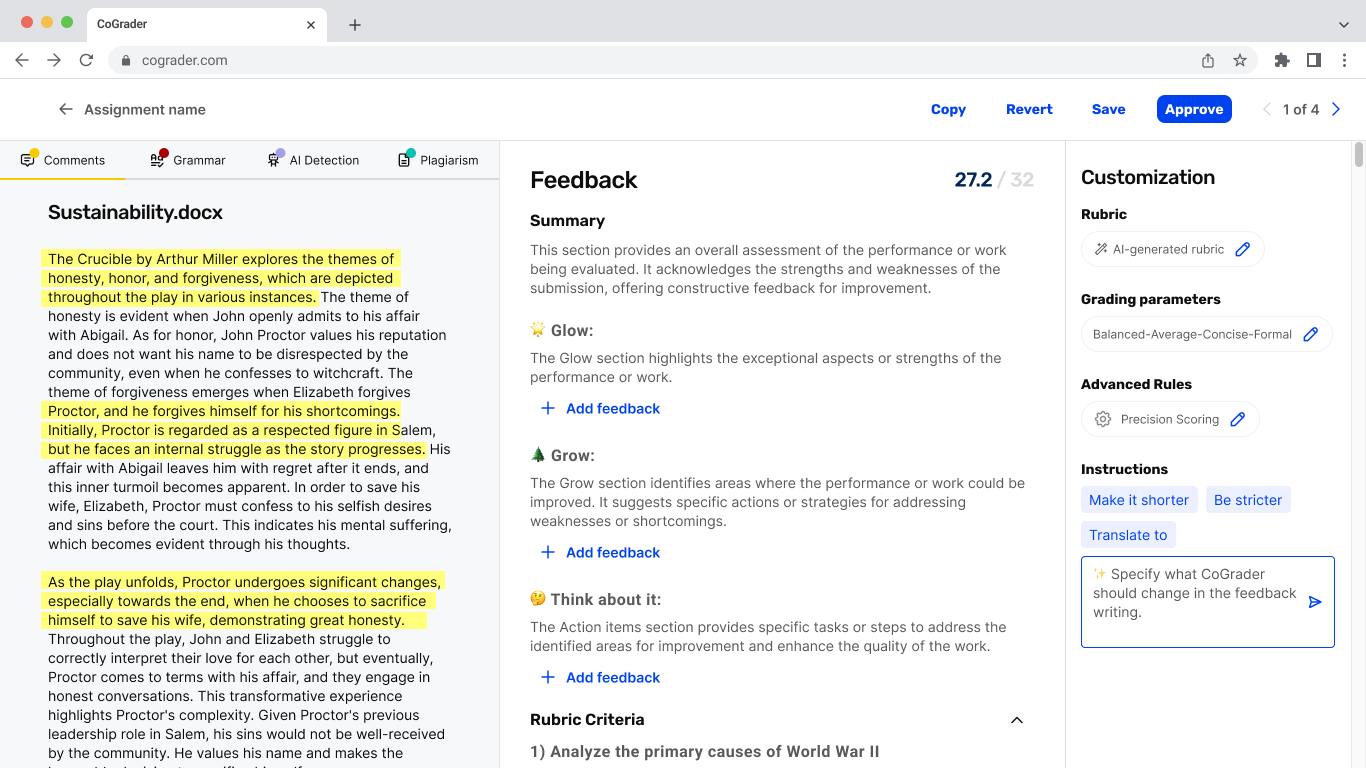
Task: Open the browser tab search chevron
Action: 1344,22
